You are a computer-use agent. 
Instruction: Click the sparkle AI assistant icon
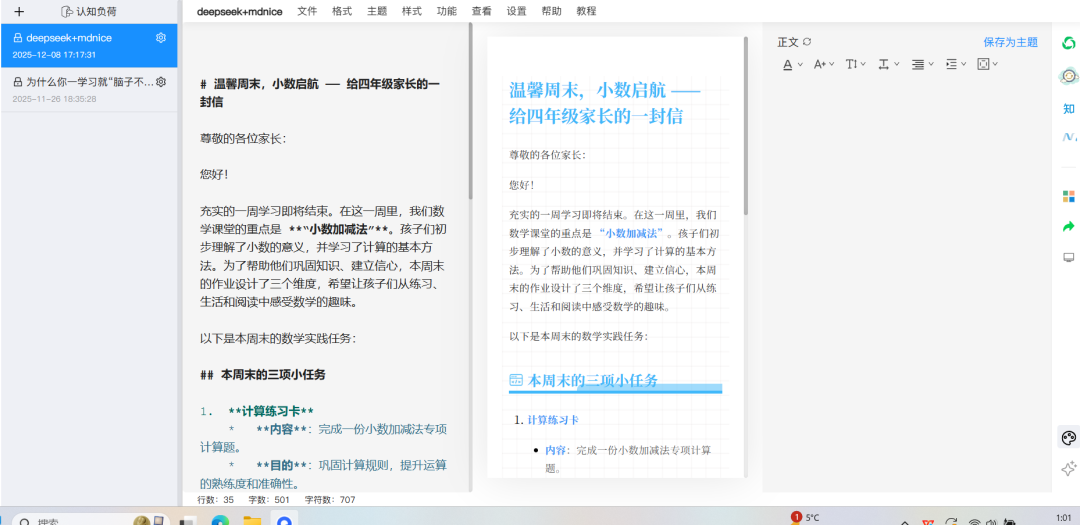click(1068, 469)
